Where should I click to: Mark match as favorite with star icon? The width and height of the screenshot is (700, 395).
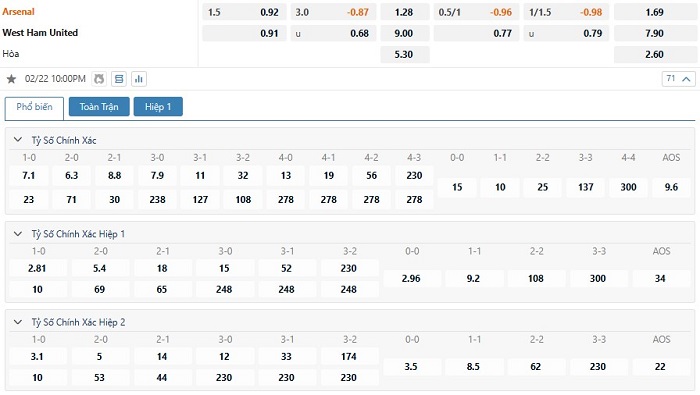point(11,79)
